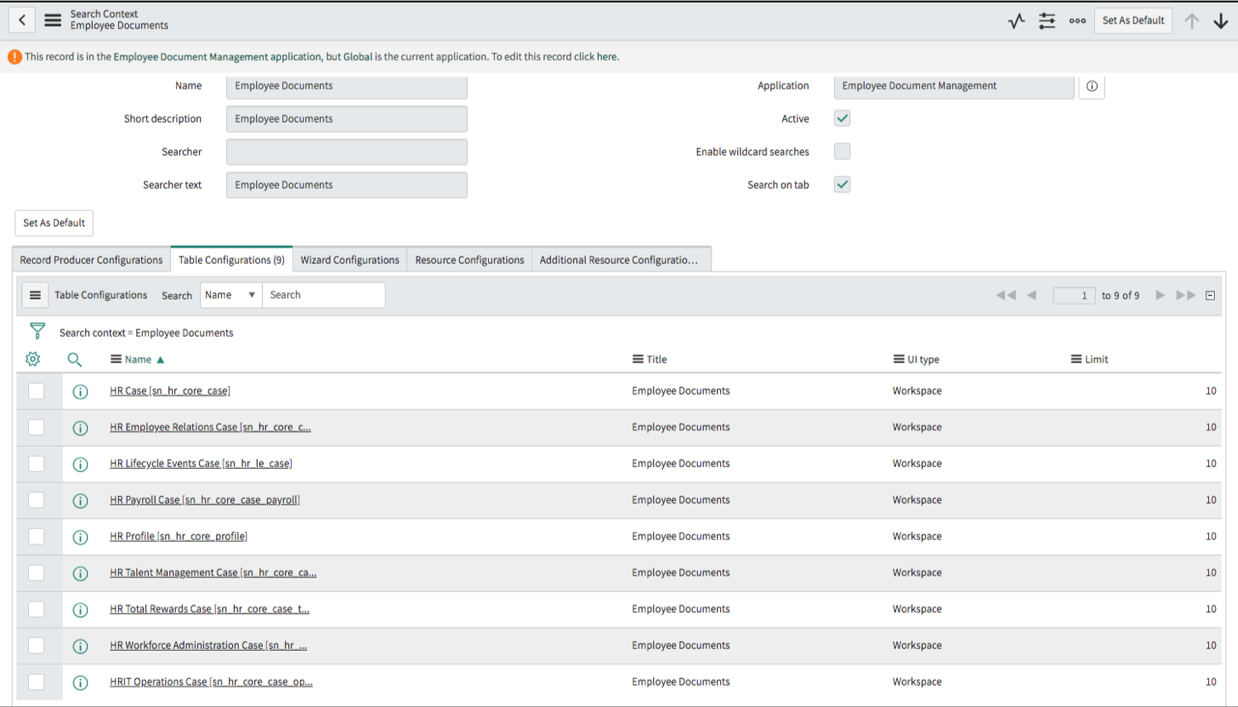Open HR Lifecycle Events Case link
The height and width of the screenshot is (707, 1238).
coord(201,464)
